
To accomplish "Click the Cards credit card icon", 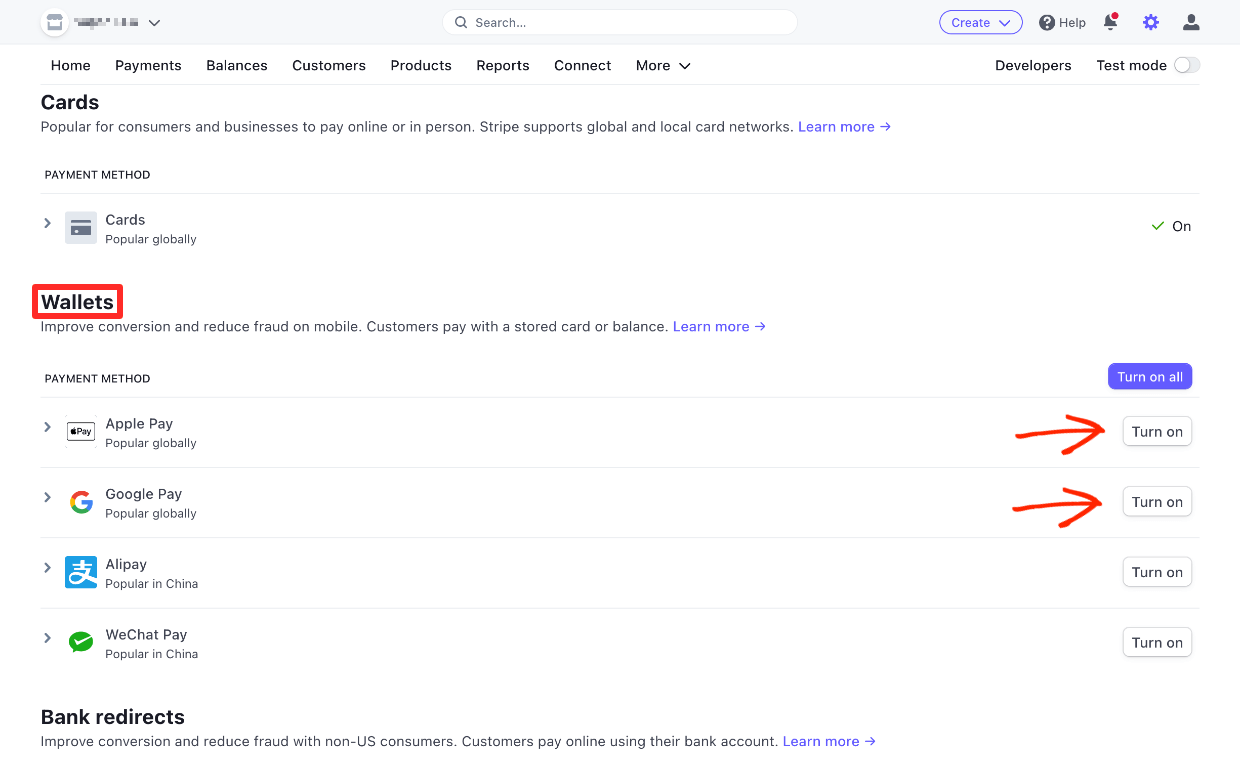I will pyautogui.click(x=81, y=228).
